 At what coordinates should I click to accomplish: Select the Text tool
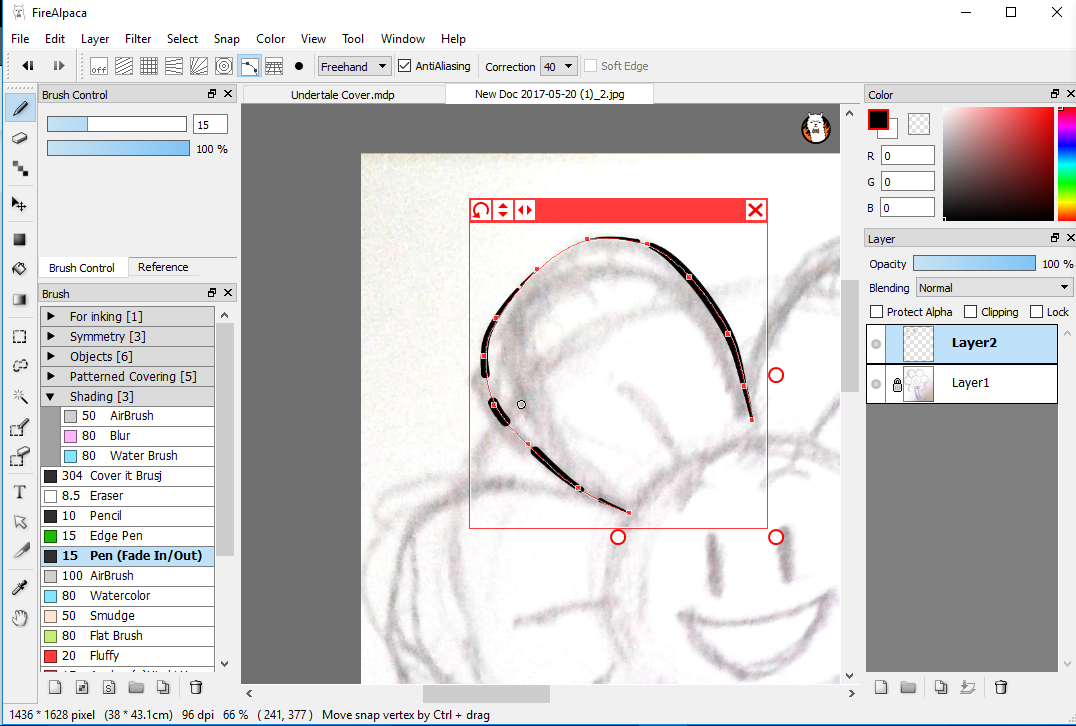point(20,492)
